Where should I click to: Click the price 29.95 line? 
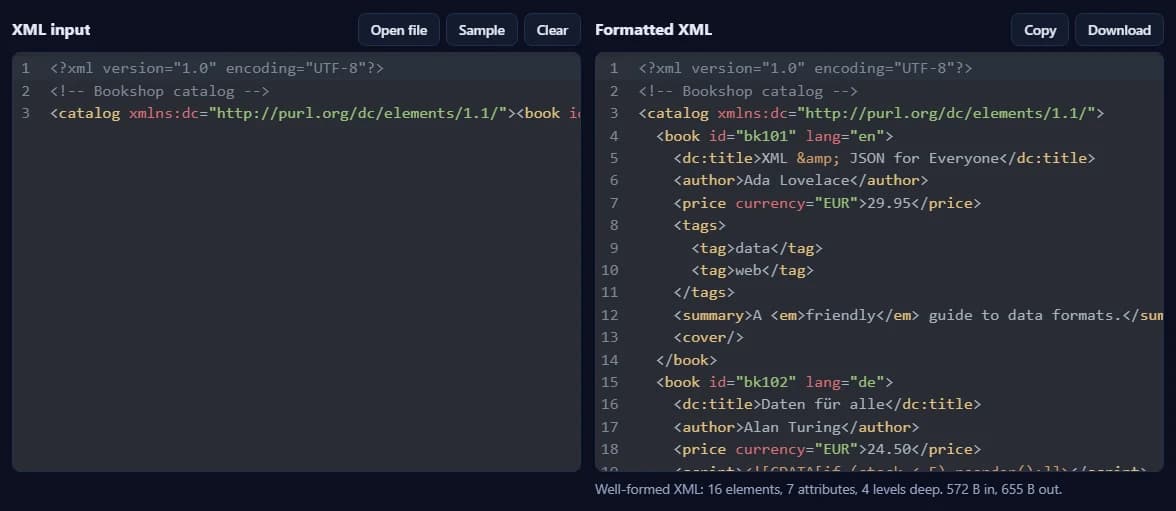pyautogui.click(x=826, y=203)
